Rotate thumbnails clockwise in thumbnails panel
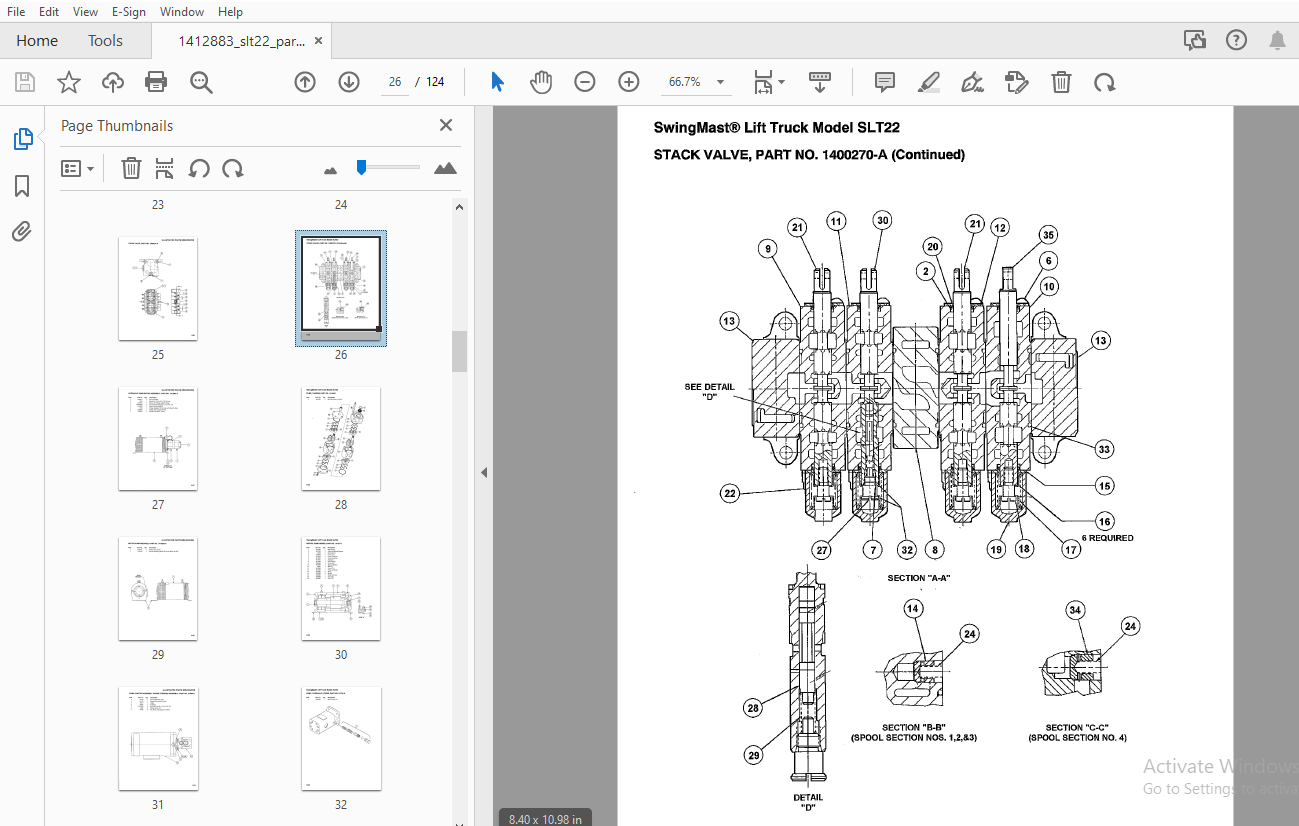This screenshot has height=826, width=1299. click(233, 168)
